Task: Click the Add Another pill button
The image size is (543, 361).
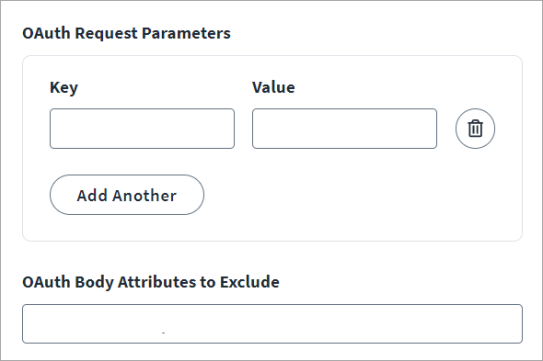Action: coord(127,195)
